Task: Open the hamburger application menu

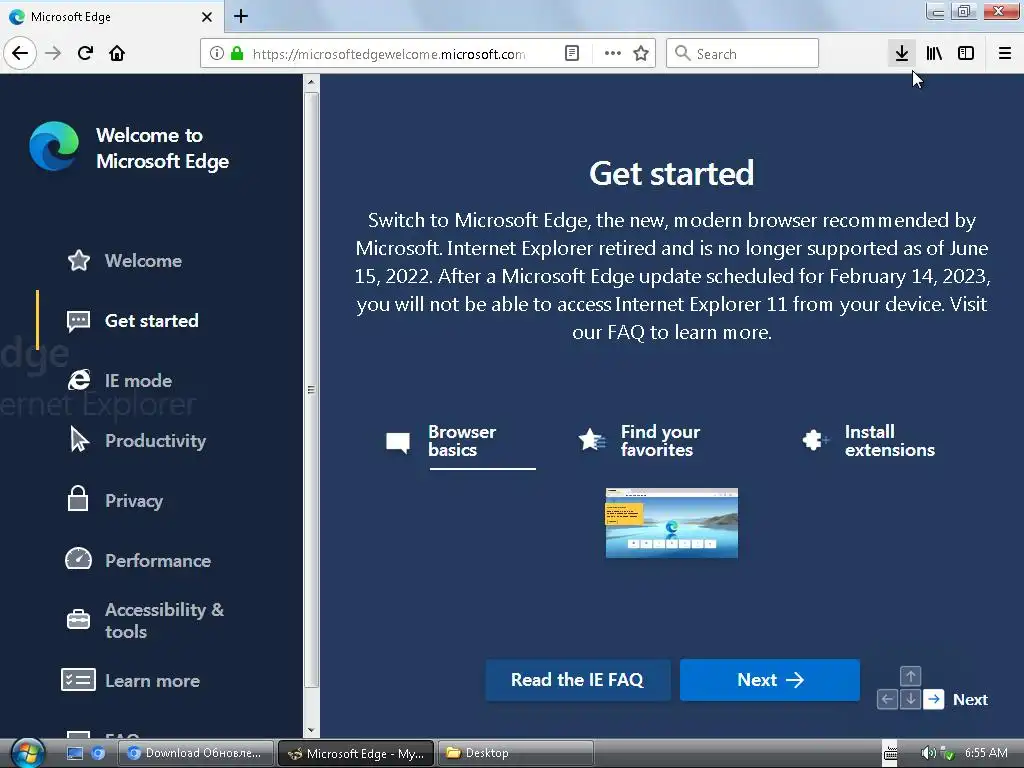Action: click(1004, 53)
